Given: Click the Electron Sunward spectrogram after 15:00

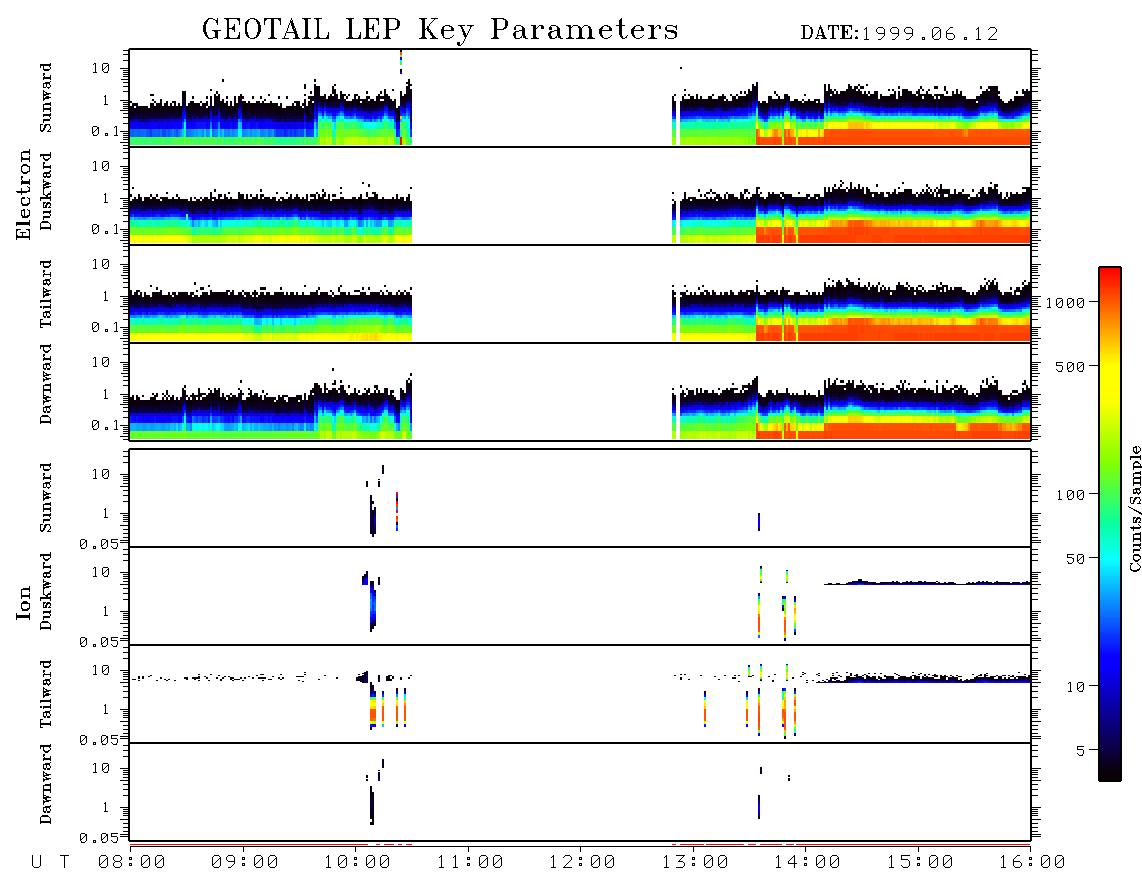Looking at the screenshot, I should (976, 117).
